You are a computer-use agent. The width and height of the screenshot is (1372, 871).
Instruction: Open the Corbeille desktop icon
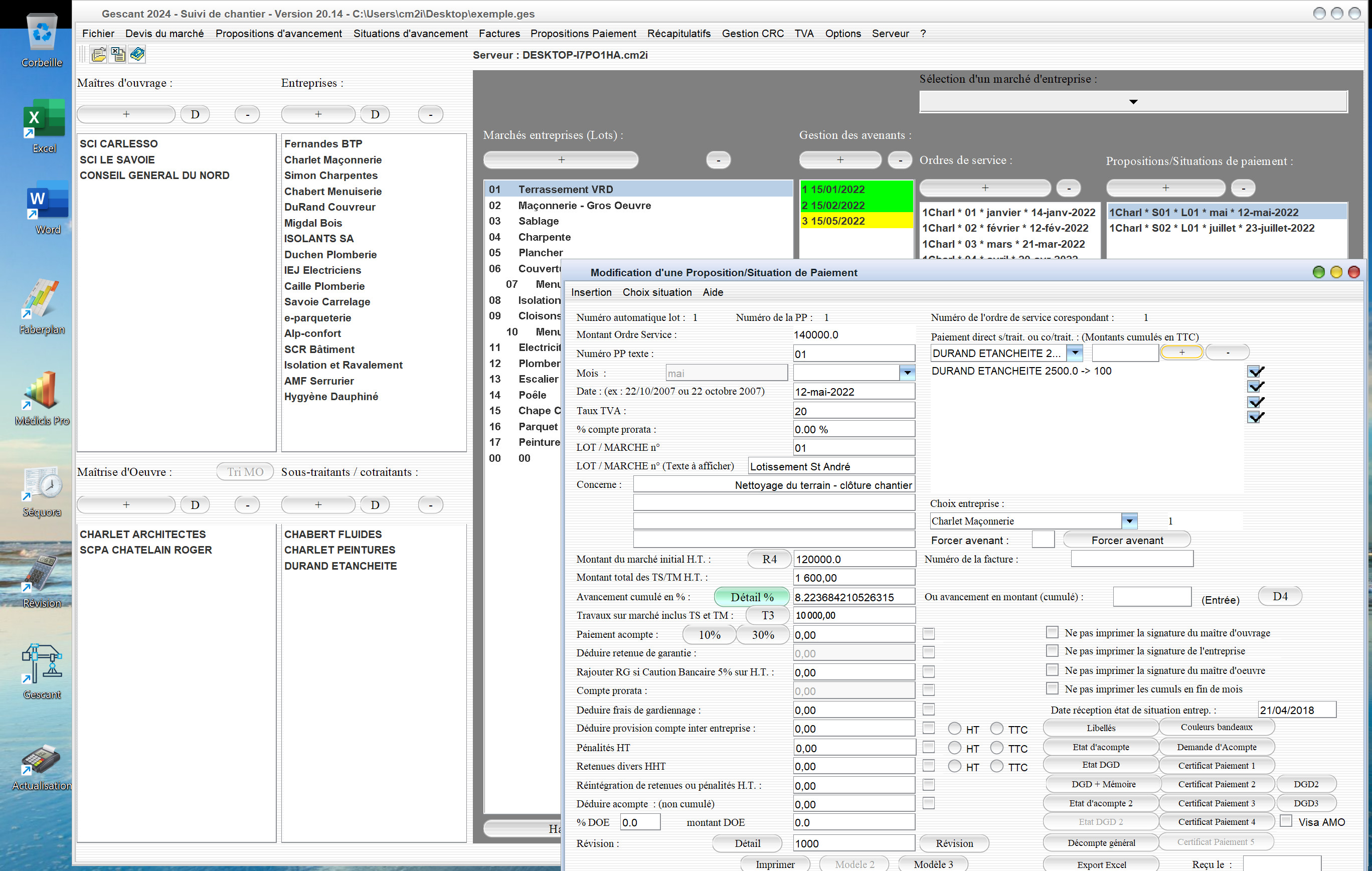click(x=42, y=41)
